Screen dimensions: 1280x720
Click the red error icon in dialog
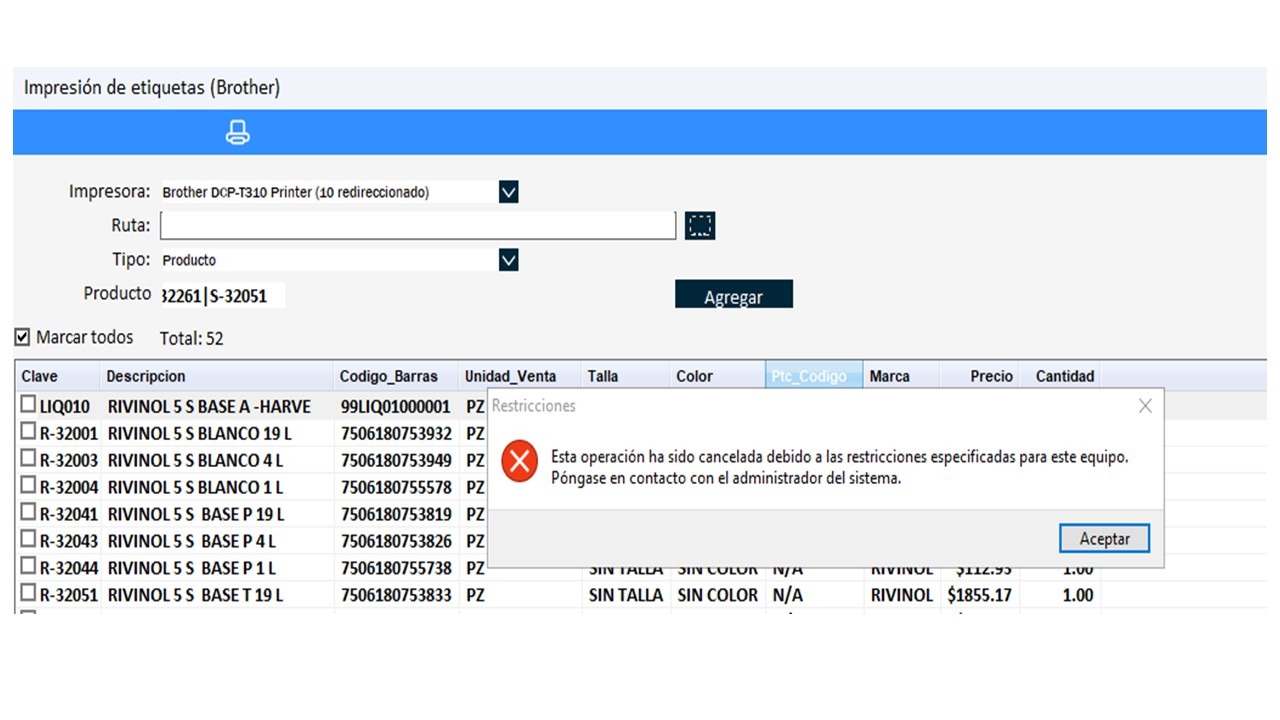pos(519,462)
